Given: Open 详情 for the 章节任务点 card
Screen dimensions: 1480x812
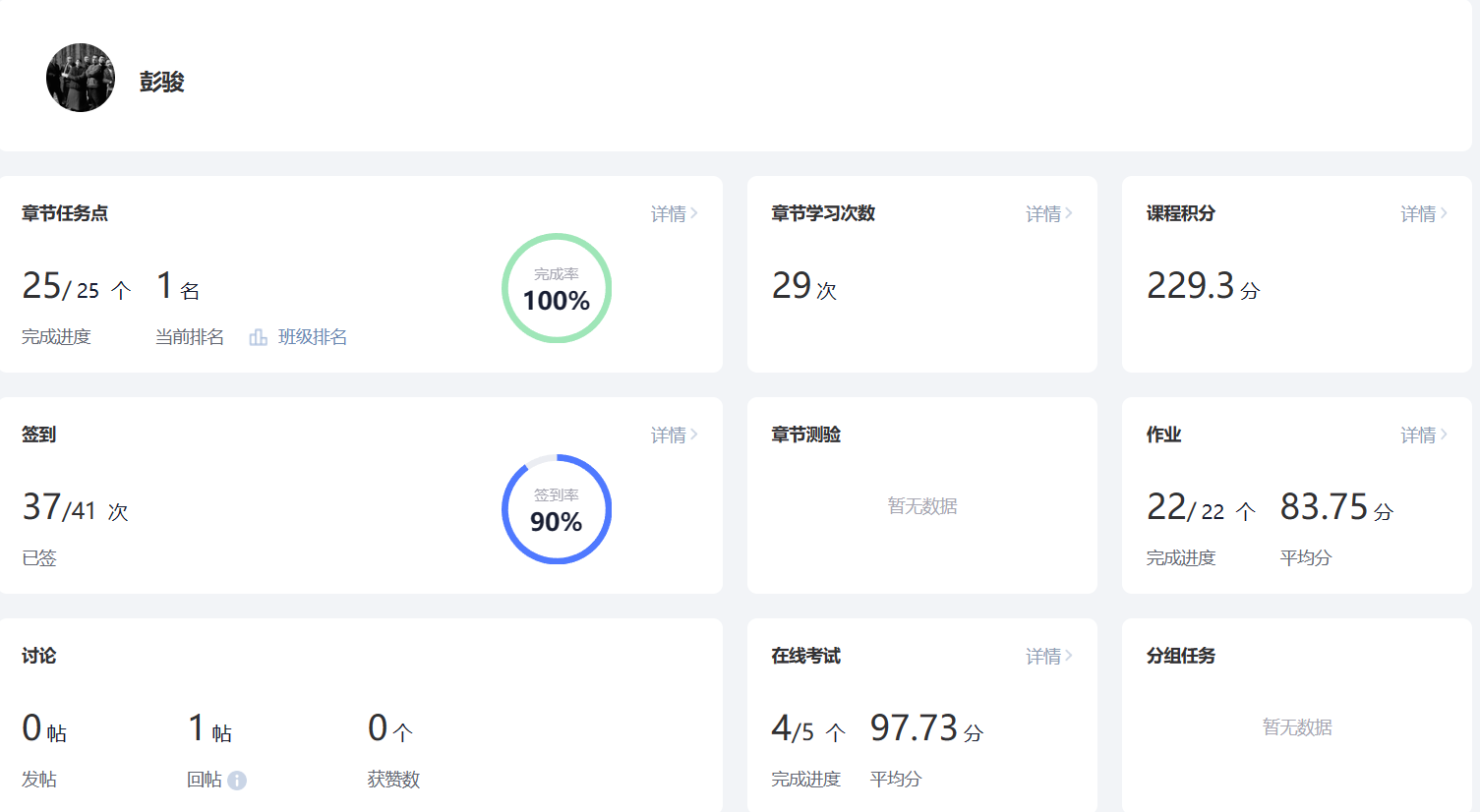Looking at the screenshot, I should [x=675, y=213].
